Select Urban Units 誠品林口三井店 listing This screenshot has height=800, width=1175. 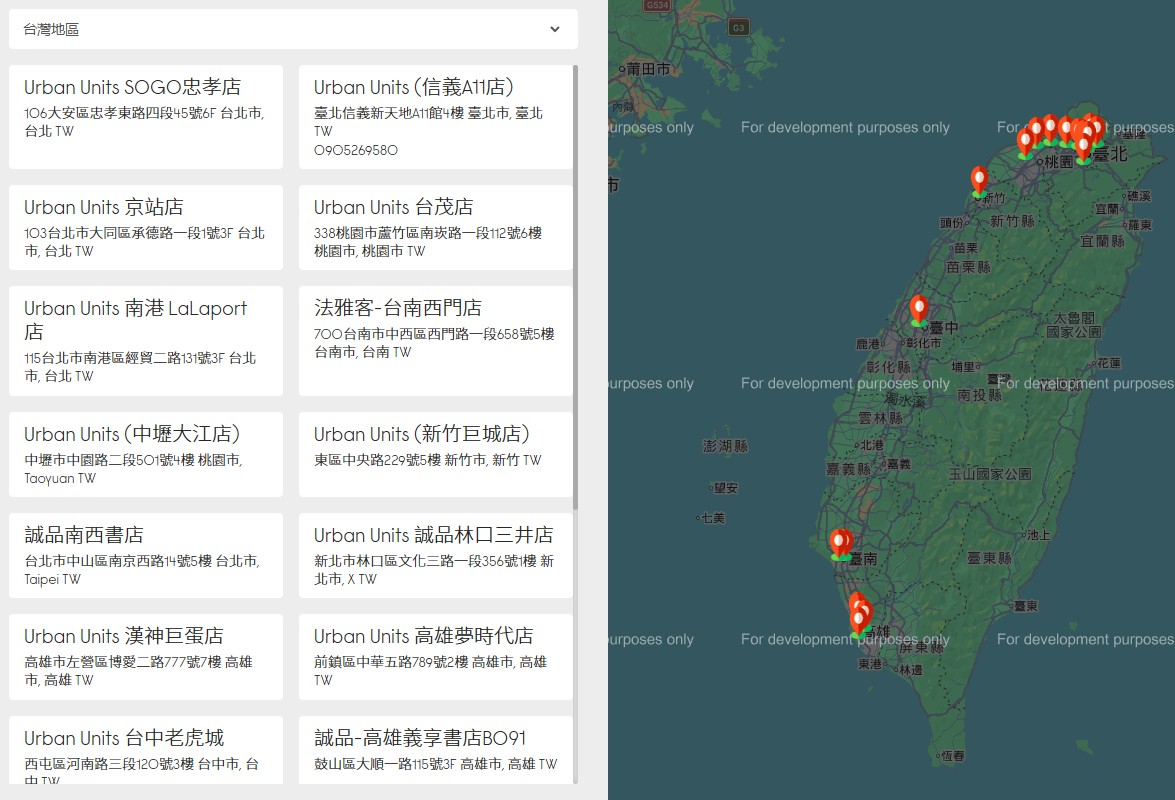(435, 555)
